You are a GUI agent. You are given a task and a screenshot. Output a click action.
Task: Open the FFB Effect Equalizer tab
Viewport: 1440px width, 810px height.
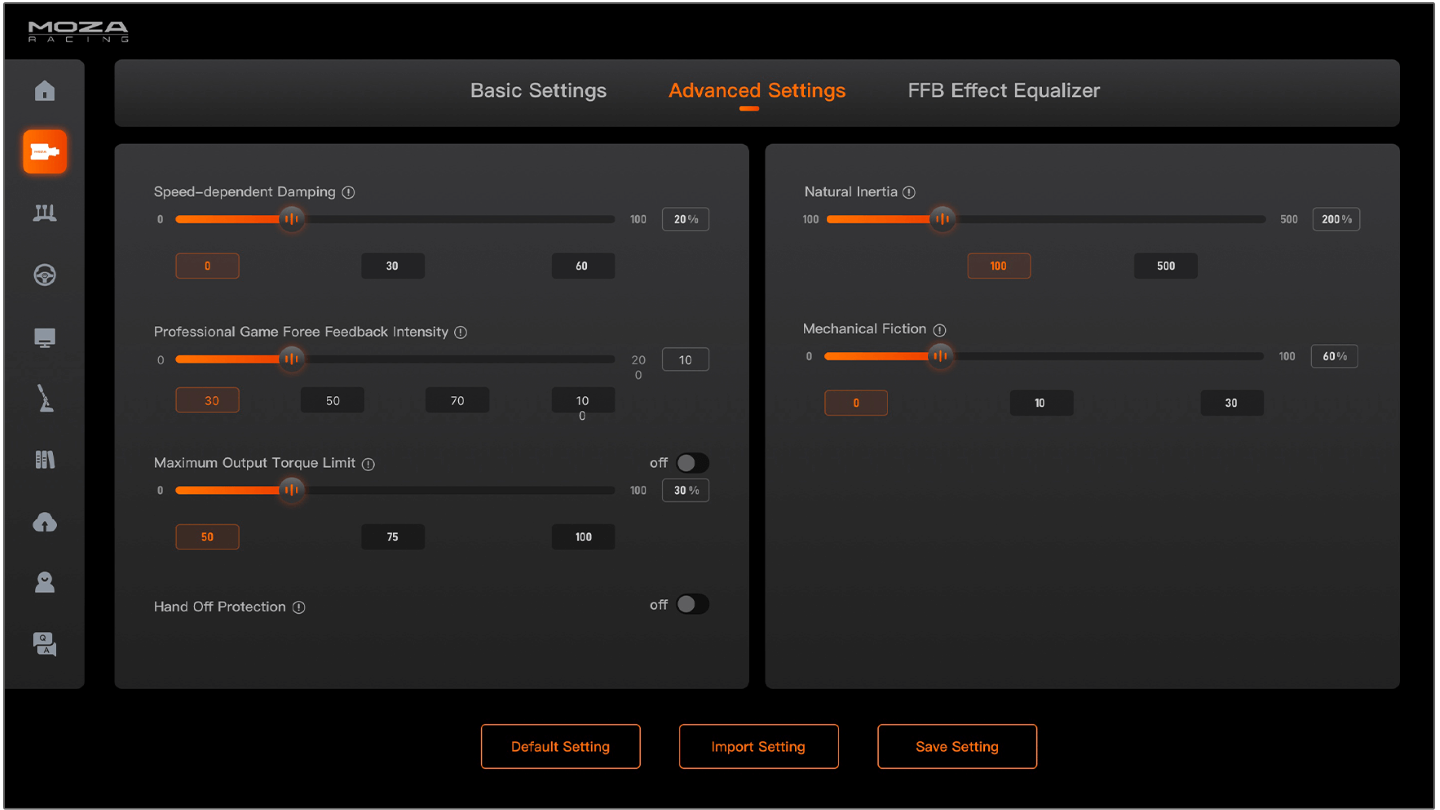click(x=1003, y=91)
